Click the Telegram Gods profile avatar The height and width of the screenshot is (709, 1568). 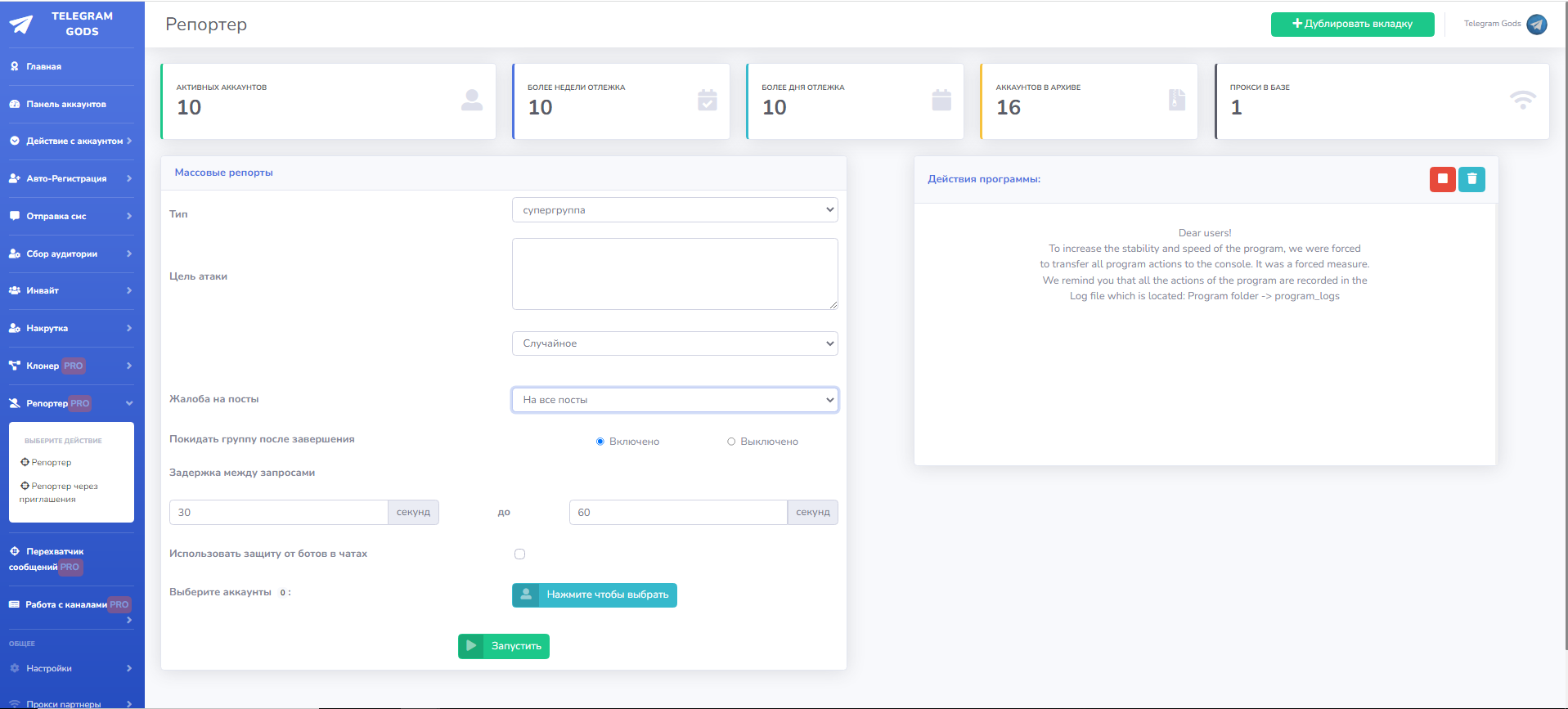[1537, 25]
